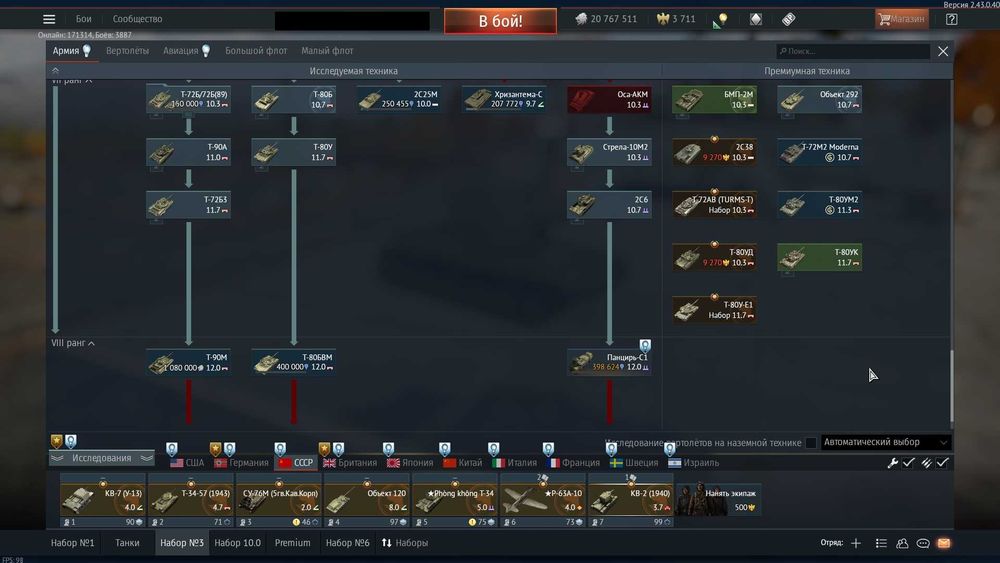Select the Панцирь-С1 research card
The image size is (1000, 563).
[609, 363]
